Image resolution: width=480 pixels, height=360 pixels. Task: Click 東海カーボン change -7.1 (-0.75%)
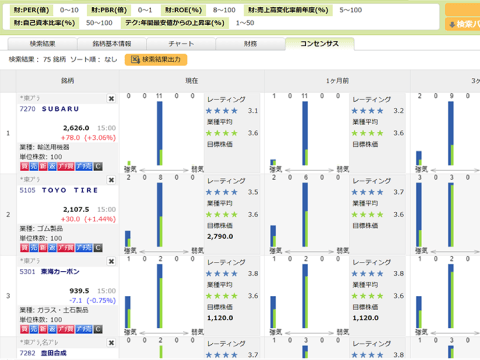(93, 301)
